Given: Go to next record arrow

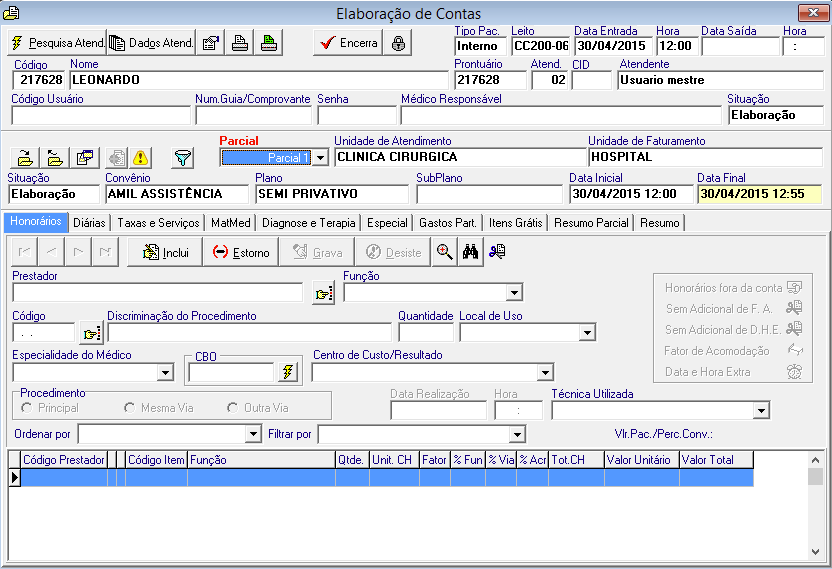Looking at the screenshot, I should 79,252.
